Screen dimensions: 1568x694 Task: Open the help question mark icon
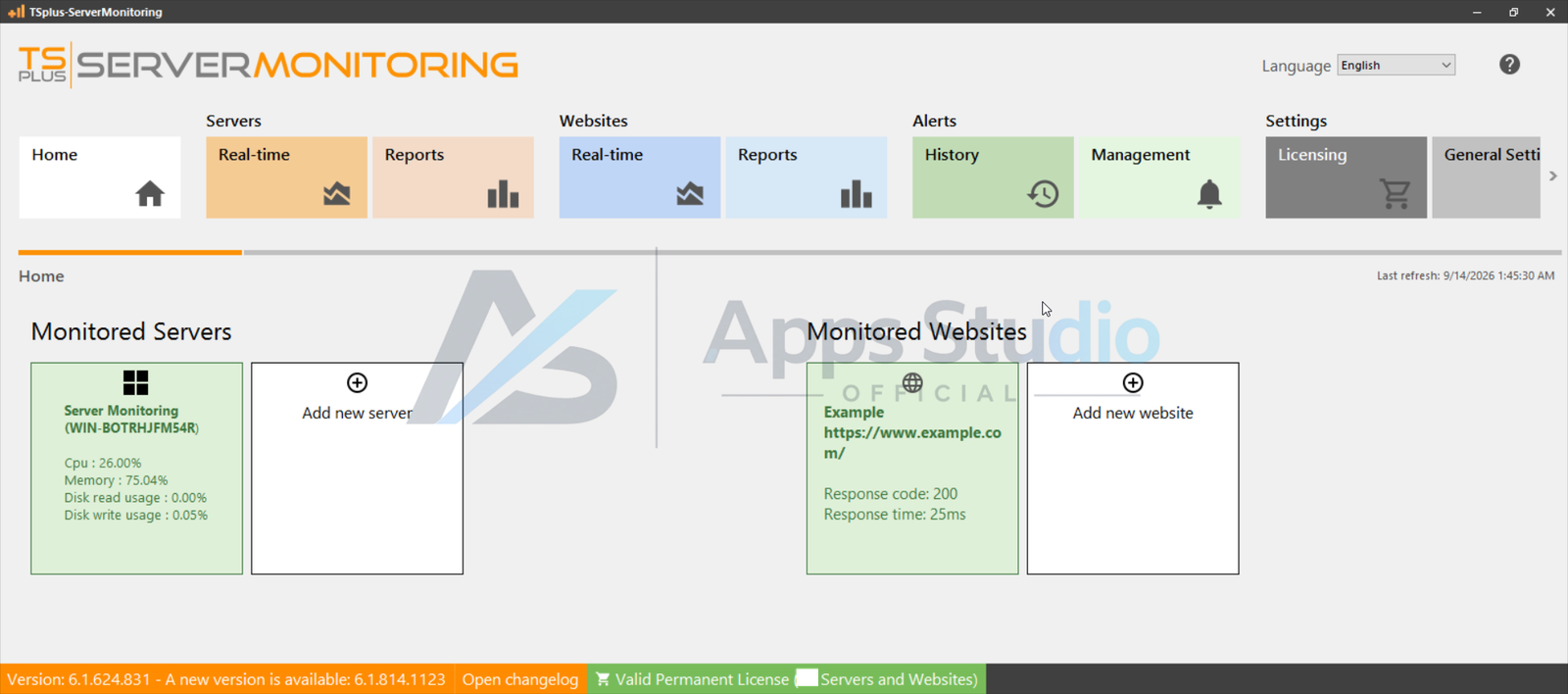1509,65
